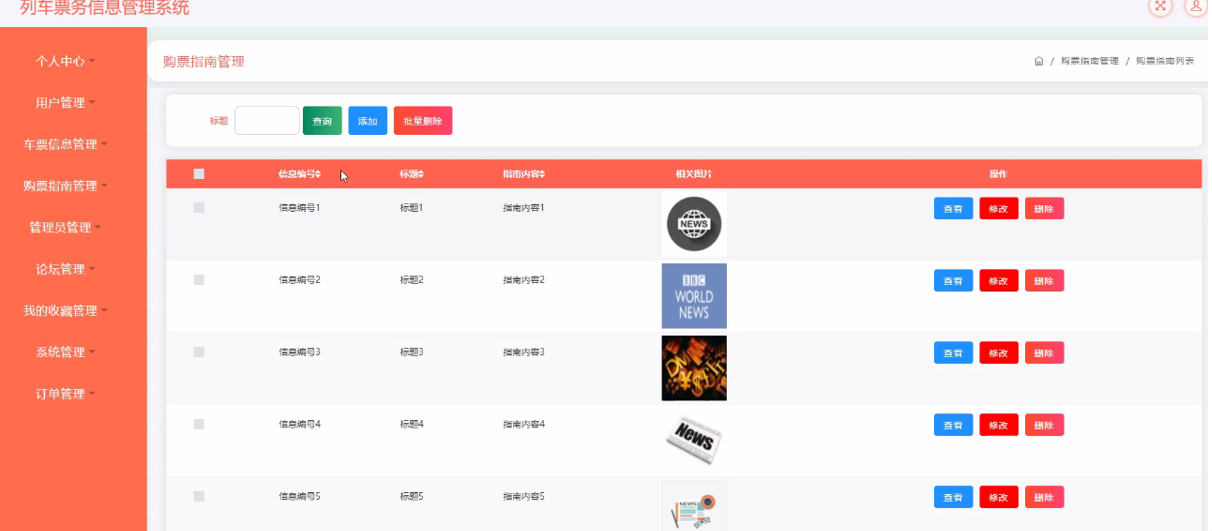View details of 信息编号3 via 查看
Image resolution: width=1212 pixels, height=531 pixels.
pos(953,353)
